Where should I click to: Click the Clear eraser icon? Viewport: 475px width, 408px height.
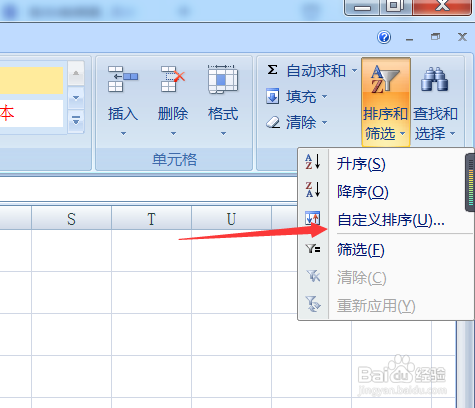[x=273, y=122]
